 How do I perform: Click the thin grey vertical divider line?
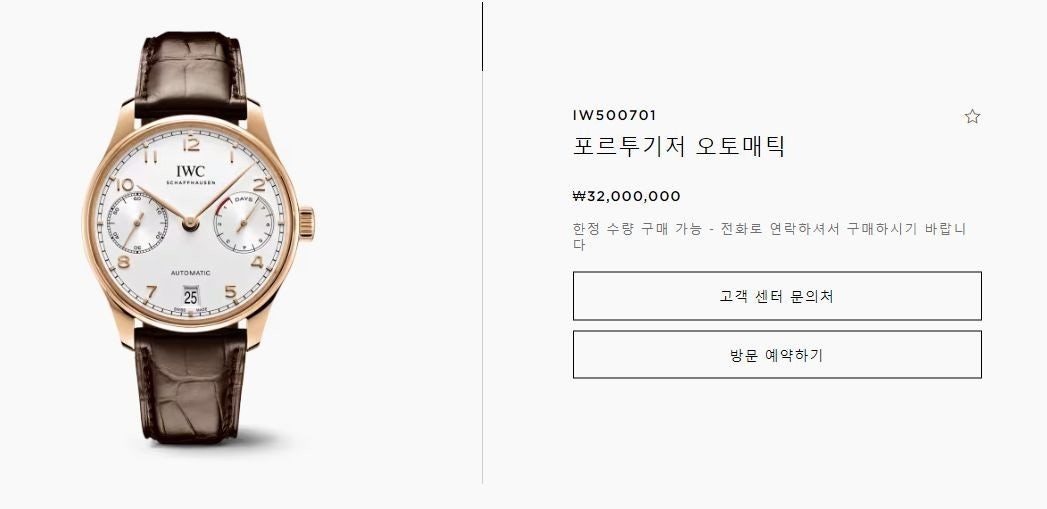pyautogui.click(x=482, y=277)
